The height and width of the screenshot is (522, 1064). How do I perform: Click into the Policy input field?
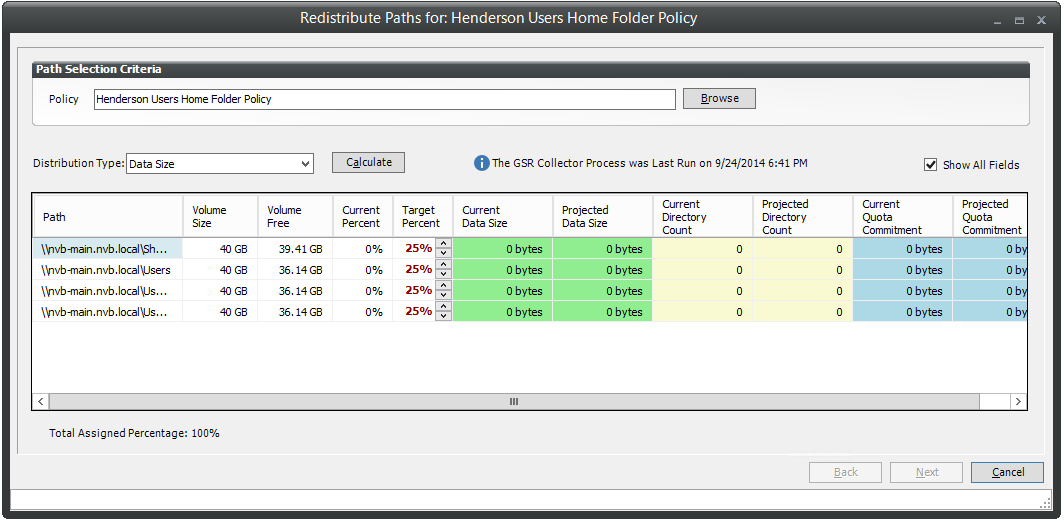(385, 99)
